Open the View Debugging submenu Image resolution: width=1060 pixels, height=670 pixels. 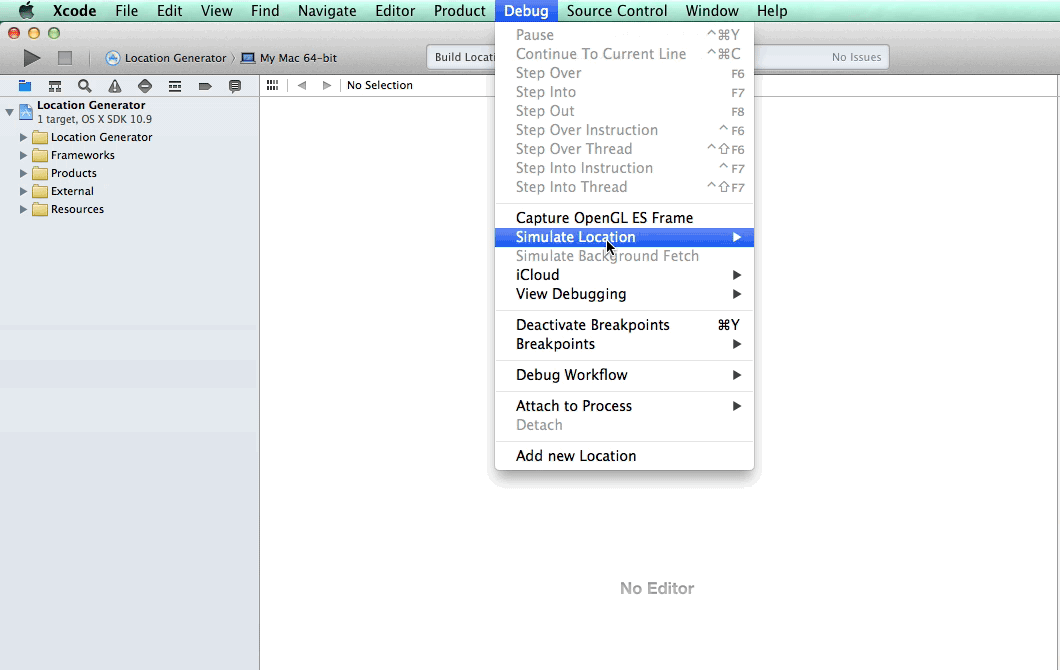coord(624,294)
